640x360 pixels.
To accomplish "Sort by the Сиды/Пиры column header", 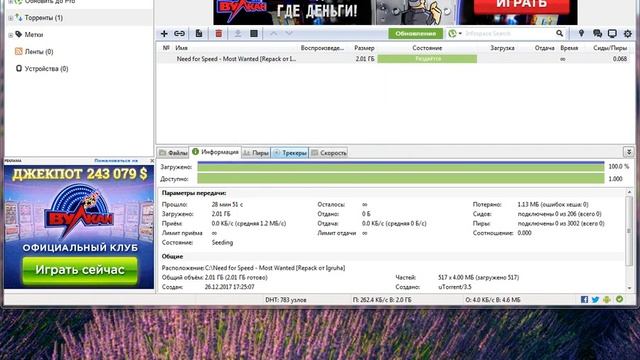I will [x=610, y=48].
